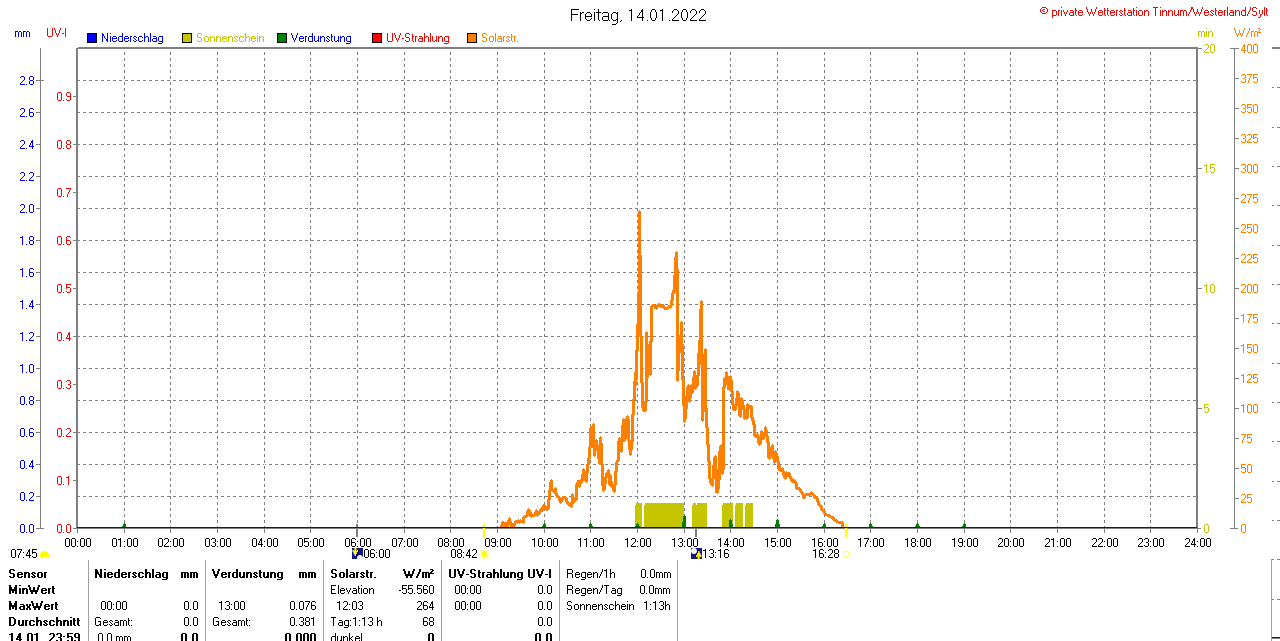Click the highest solar radiation peak at 12:00
The width and height of the screenshot is (1280, 641).
pyautogui.click(x=639, y=213)
